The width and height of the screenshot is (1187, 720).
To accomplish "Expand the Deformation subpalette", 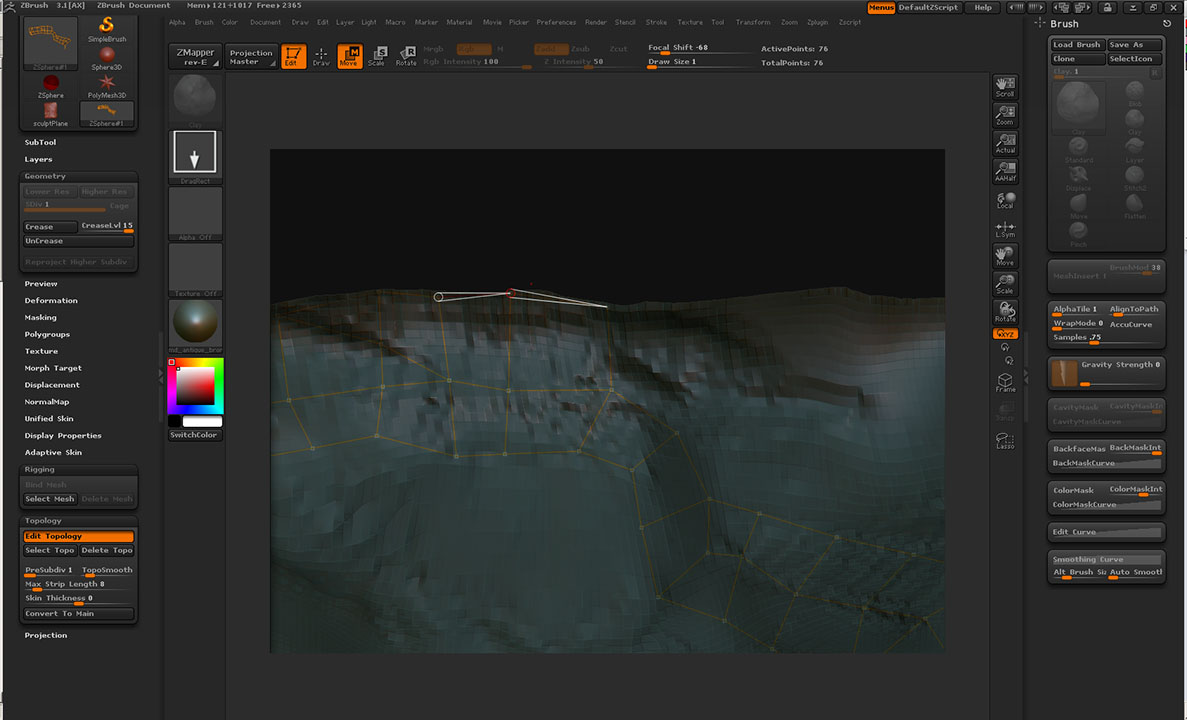I will (51, 301).
